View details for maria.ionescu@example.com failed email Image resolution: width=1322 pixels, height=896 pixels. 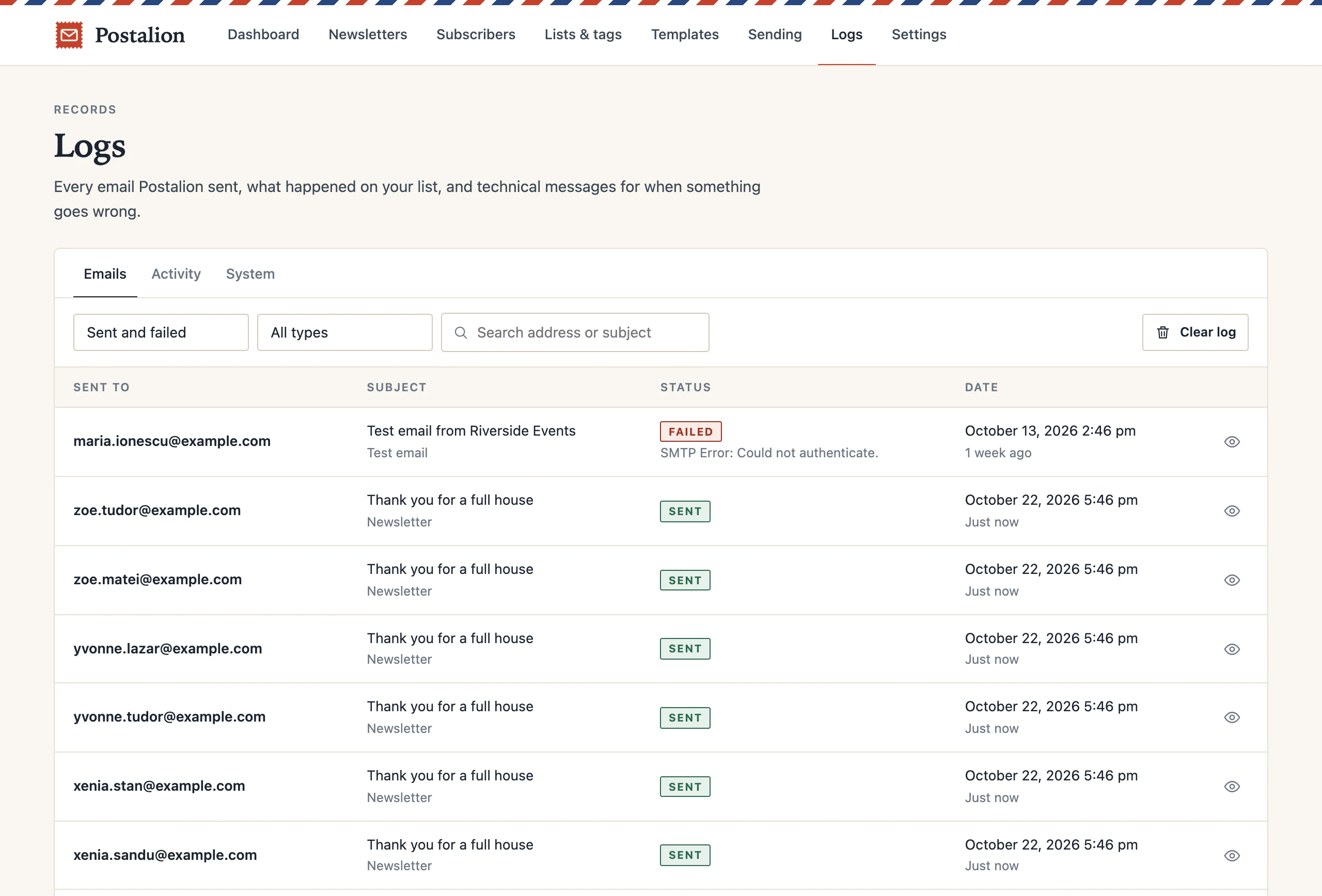click(1232, 442)
